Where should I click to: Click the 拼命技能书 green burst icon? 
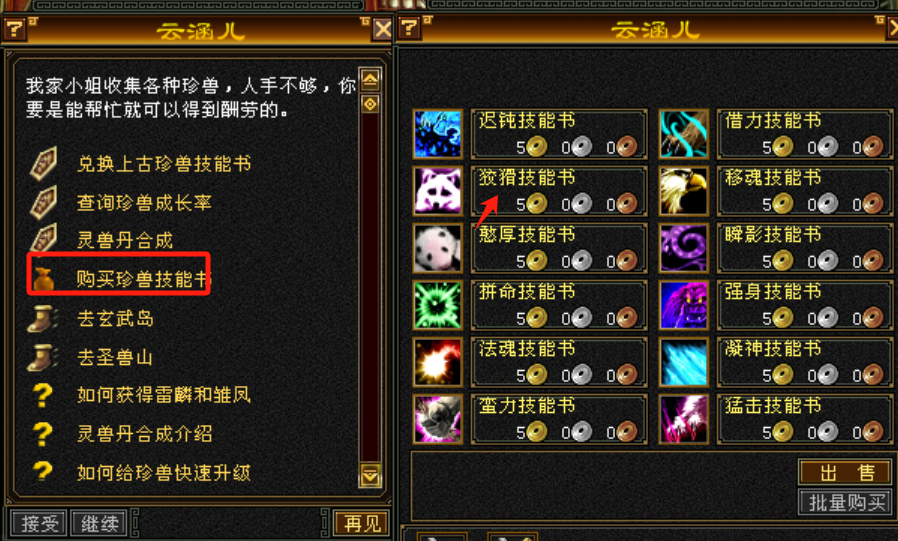pos(438,305)
